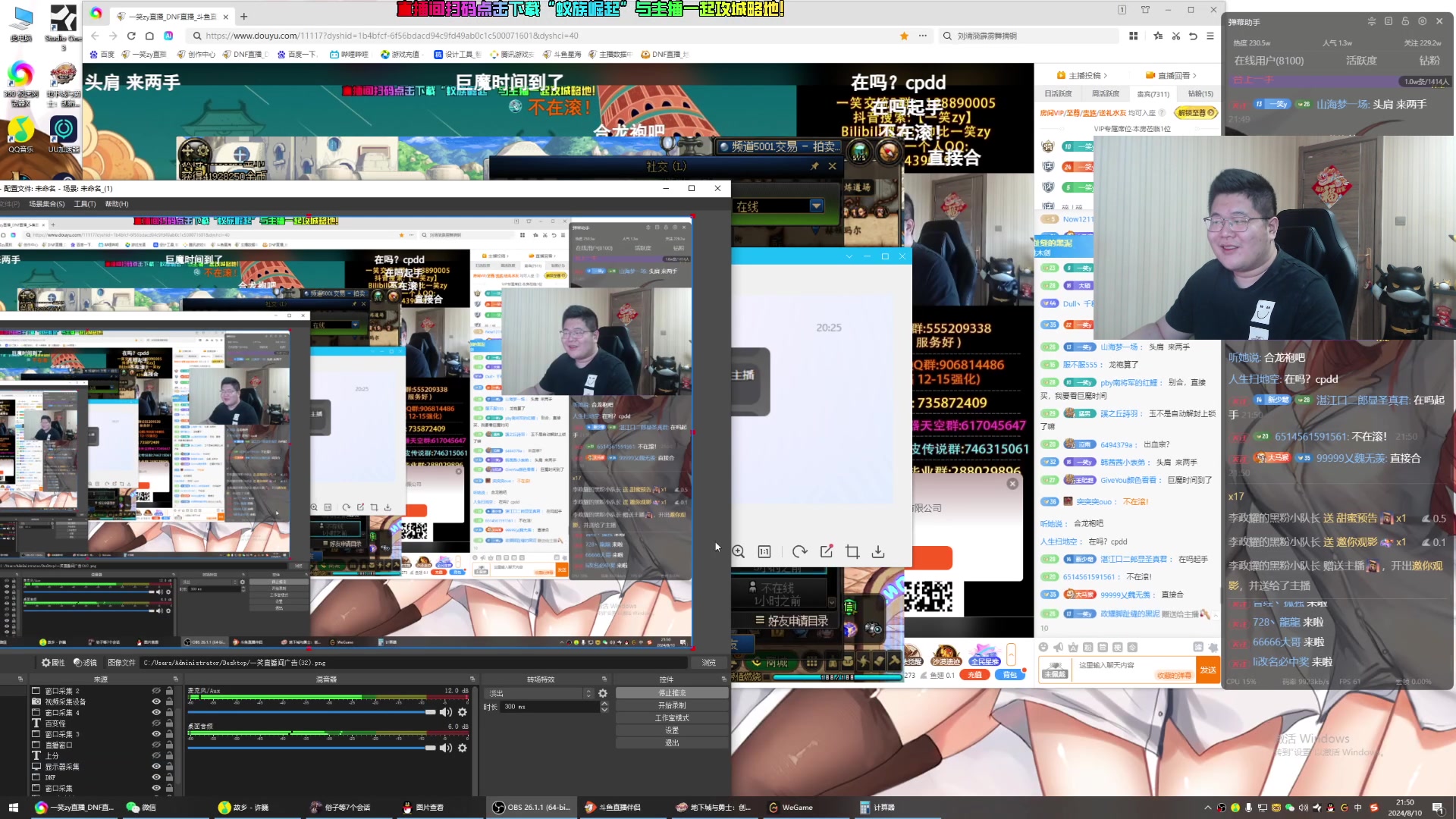
Task: Go to browser home page
Action: pyautogui.click(x=149, y=36)
